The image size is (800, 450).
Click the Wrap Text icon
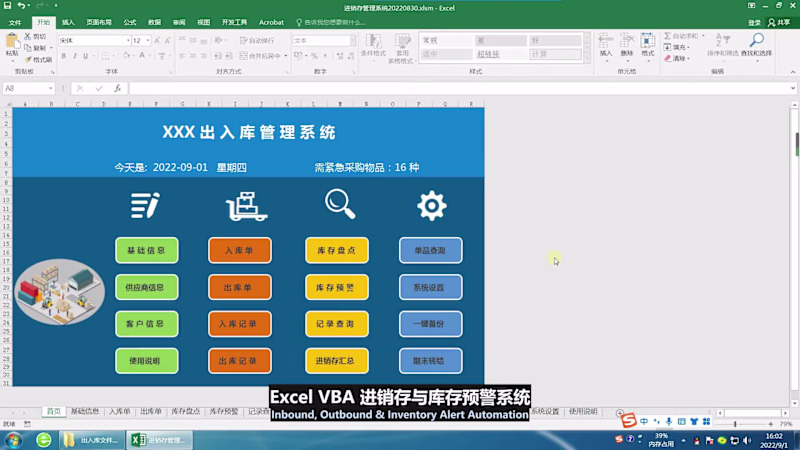(243, 40)
